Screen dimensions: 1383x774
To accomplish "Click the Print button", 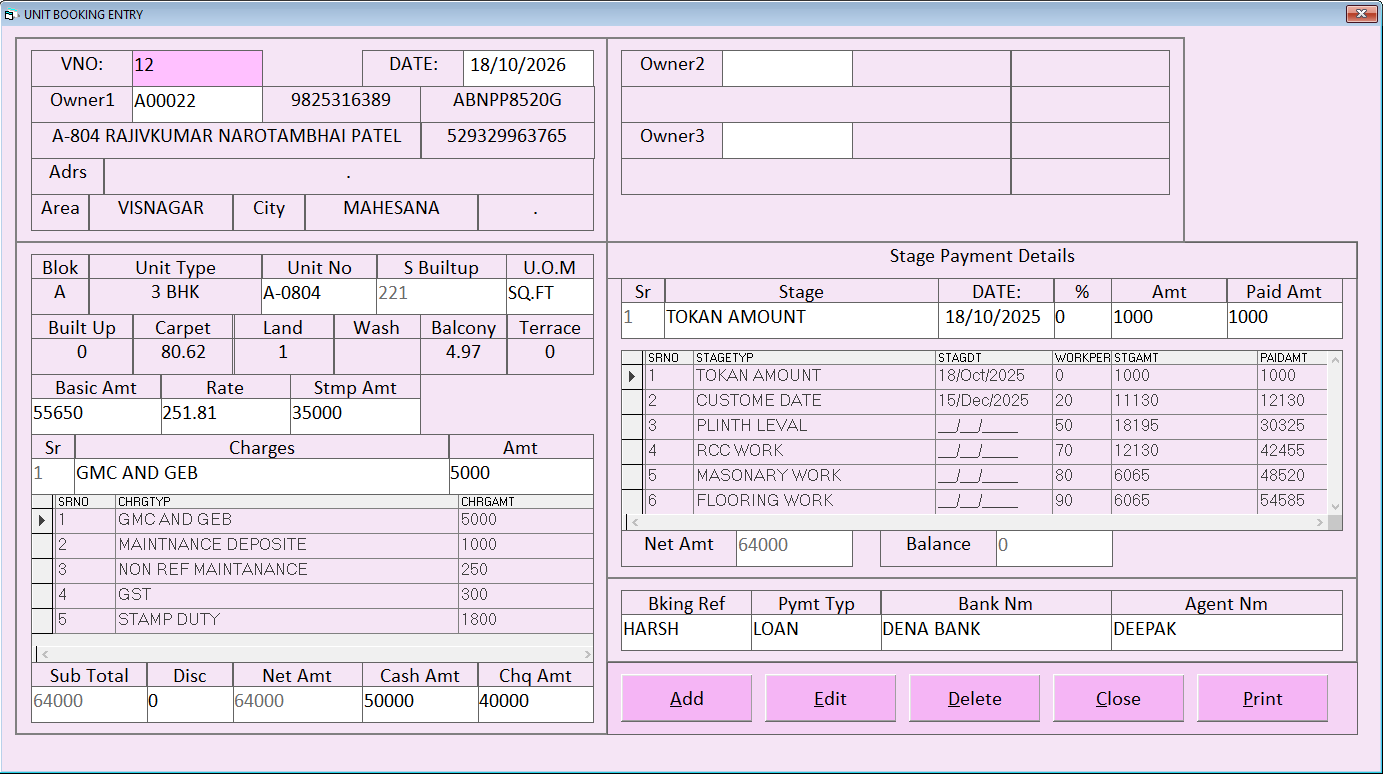I will 1262,698.
